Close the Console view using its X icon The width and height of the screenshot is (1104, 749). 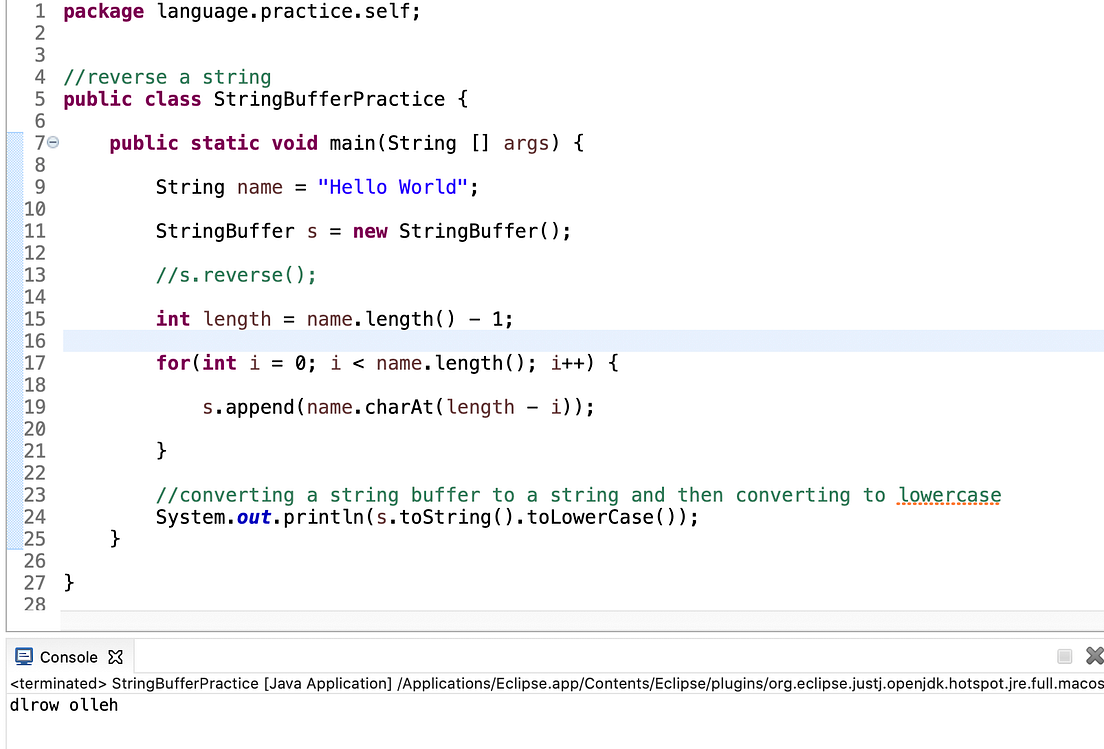point(115,657)
